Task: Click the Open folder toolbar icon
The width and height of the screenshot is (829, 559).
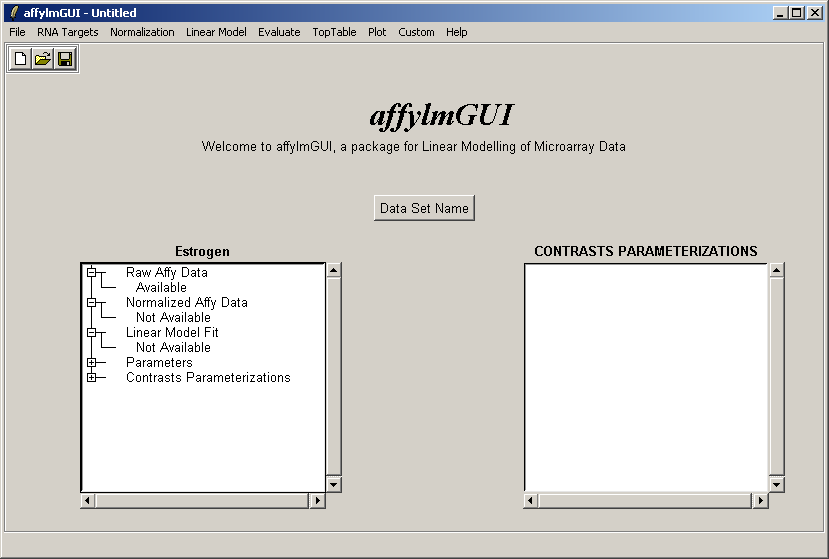Action: pyautogui.click(x=42, y=59)
